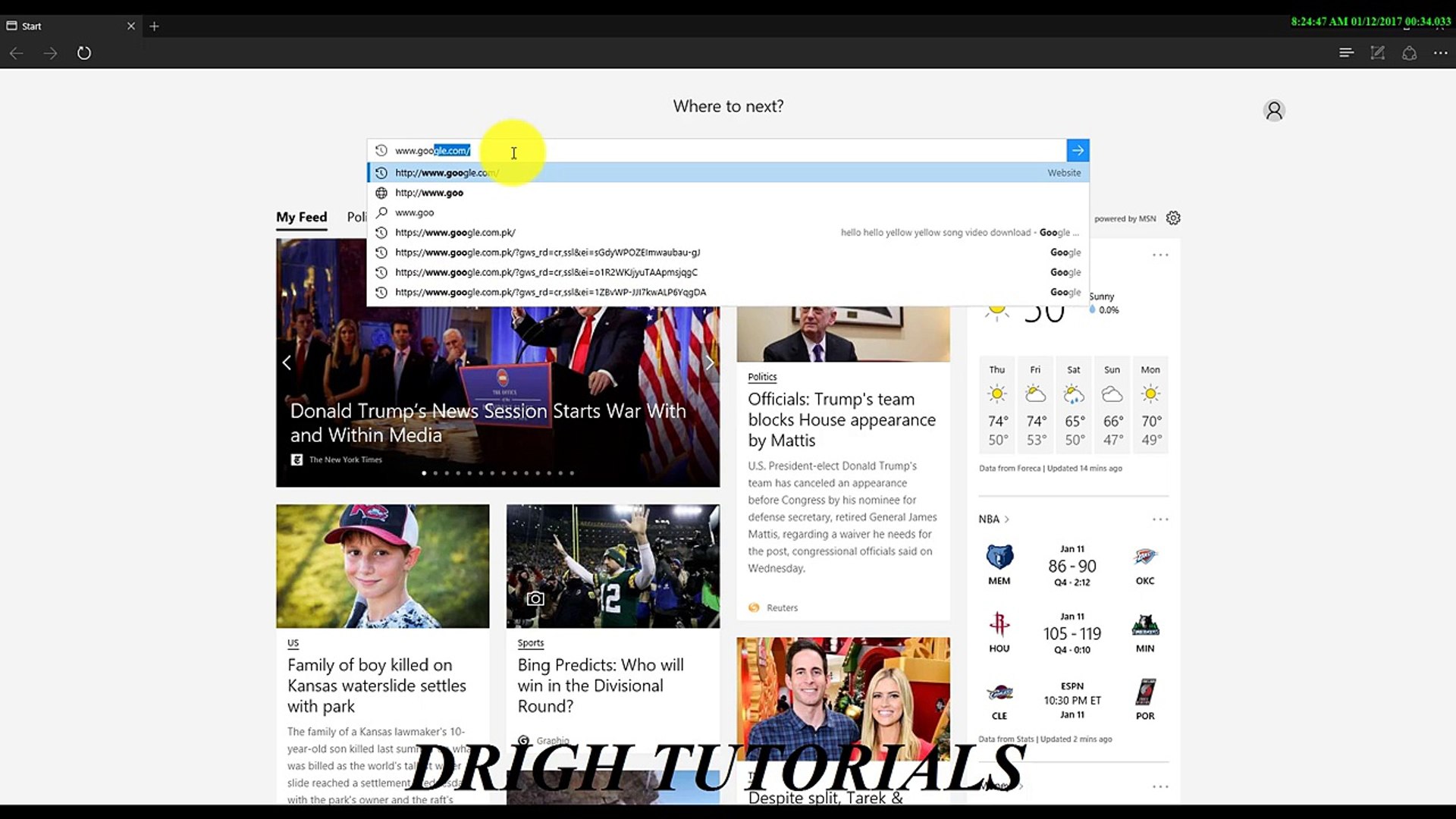Open the user profile avatar

[1273, 110]
